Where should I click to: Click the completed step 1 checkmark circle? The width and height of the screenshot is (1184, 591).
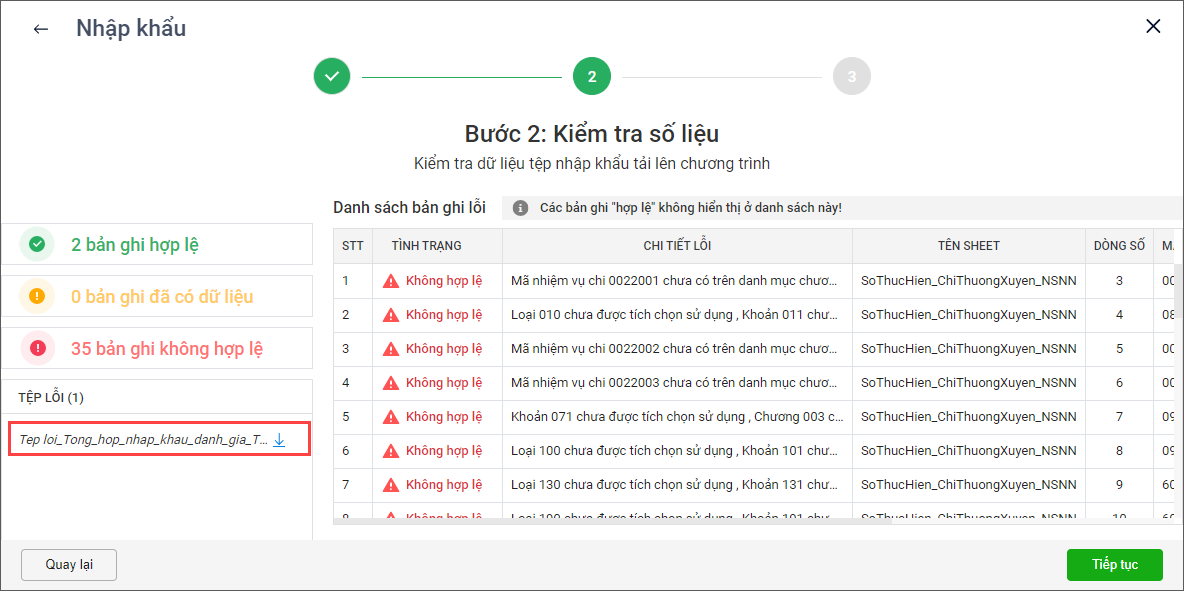(332, 76)
